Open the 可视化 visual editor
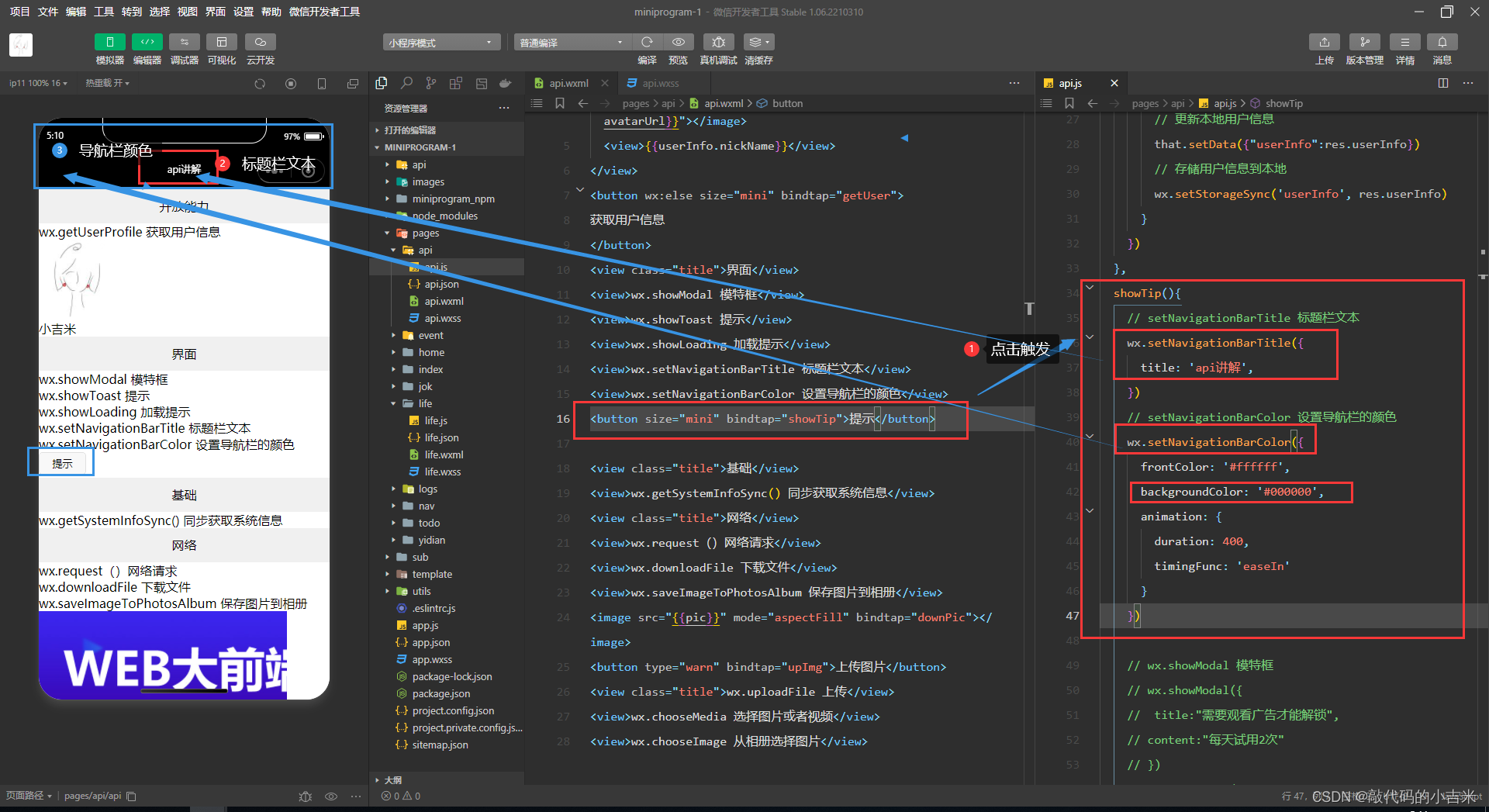The width and height of the screenshot is (1489, 812). tap(222, 42)
